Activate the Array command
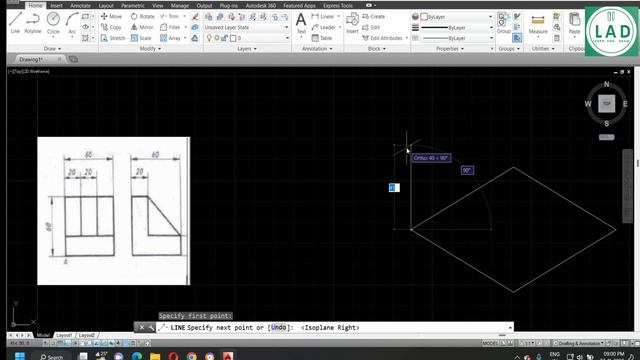This screenshot has width=640, height=360. click(x=171, y=38)
